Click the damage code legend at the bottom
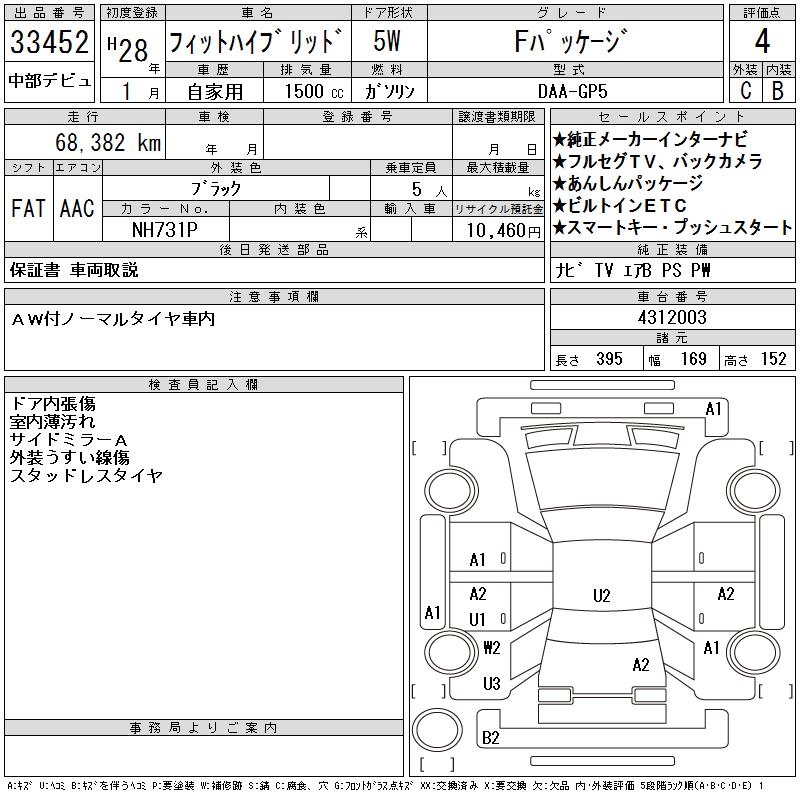 coord(385,786)
